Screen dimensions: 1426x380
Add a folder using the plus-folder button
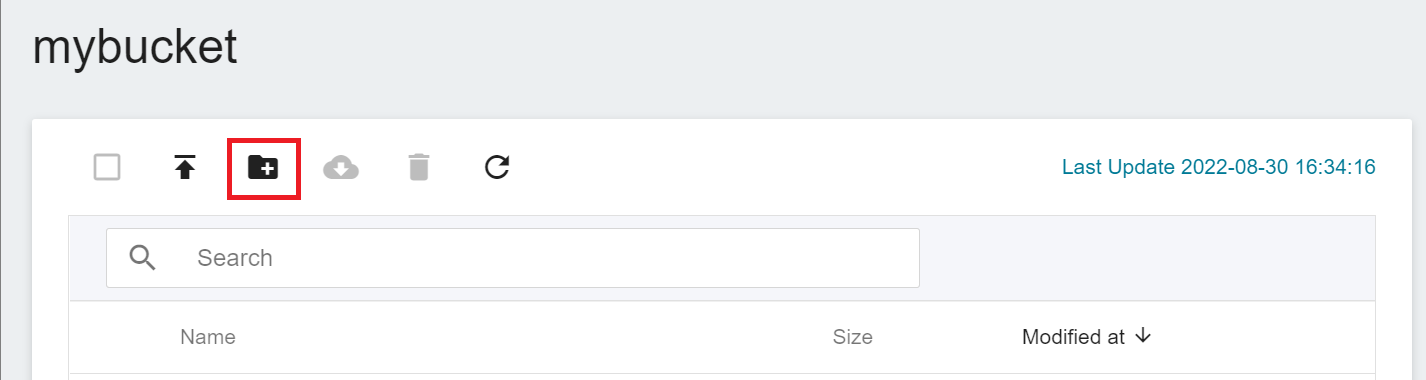point(263,167)
